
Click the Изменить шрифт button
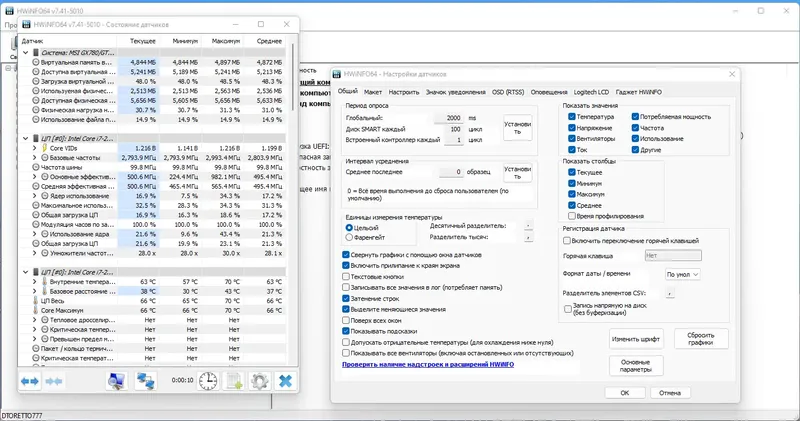[x=636, y=339]
